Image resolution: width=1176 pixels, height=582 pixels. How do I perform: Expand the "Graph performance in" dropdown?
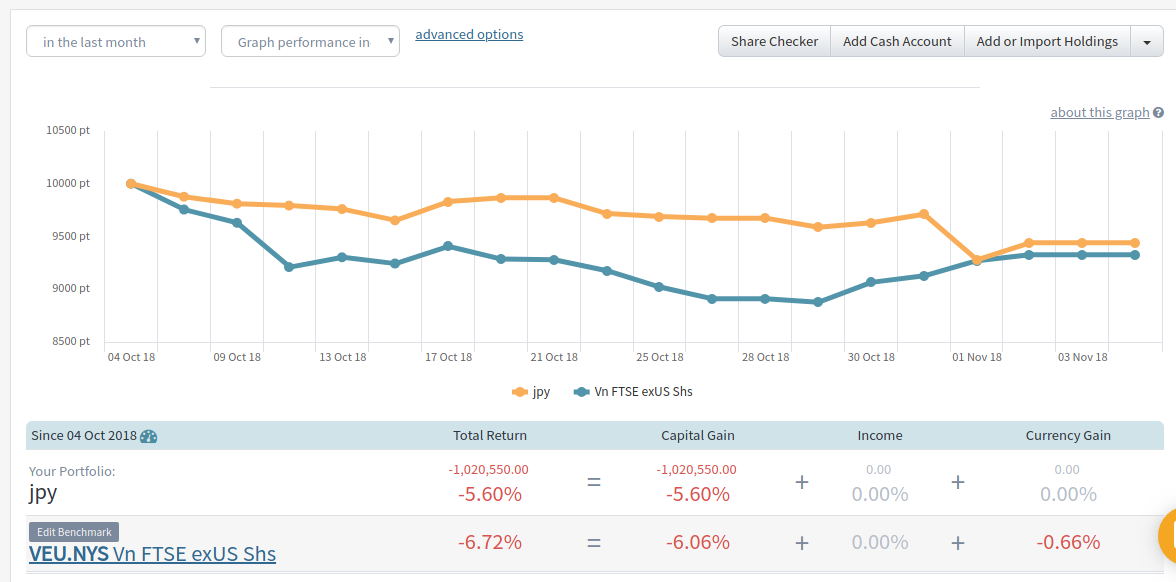click(310, 42)
